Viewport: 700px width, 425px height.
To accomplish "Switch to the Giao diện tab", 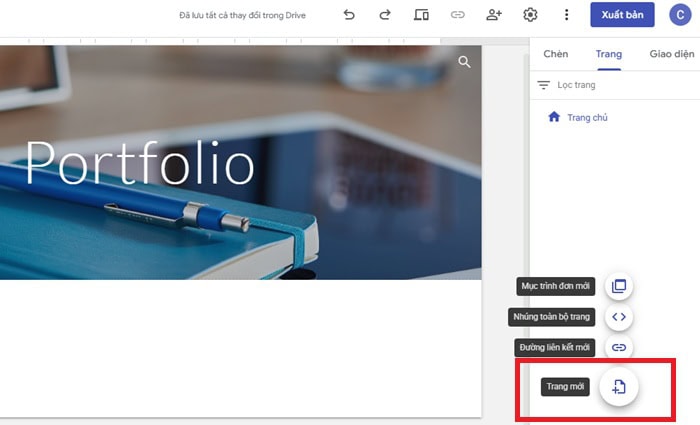I will pyautogui.click(x=671, y=54).
